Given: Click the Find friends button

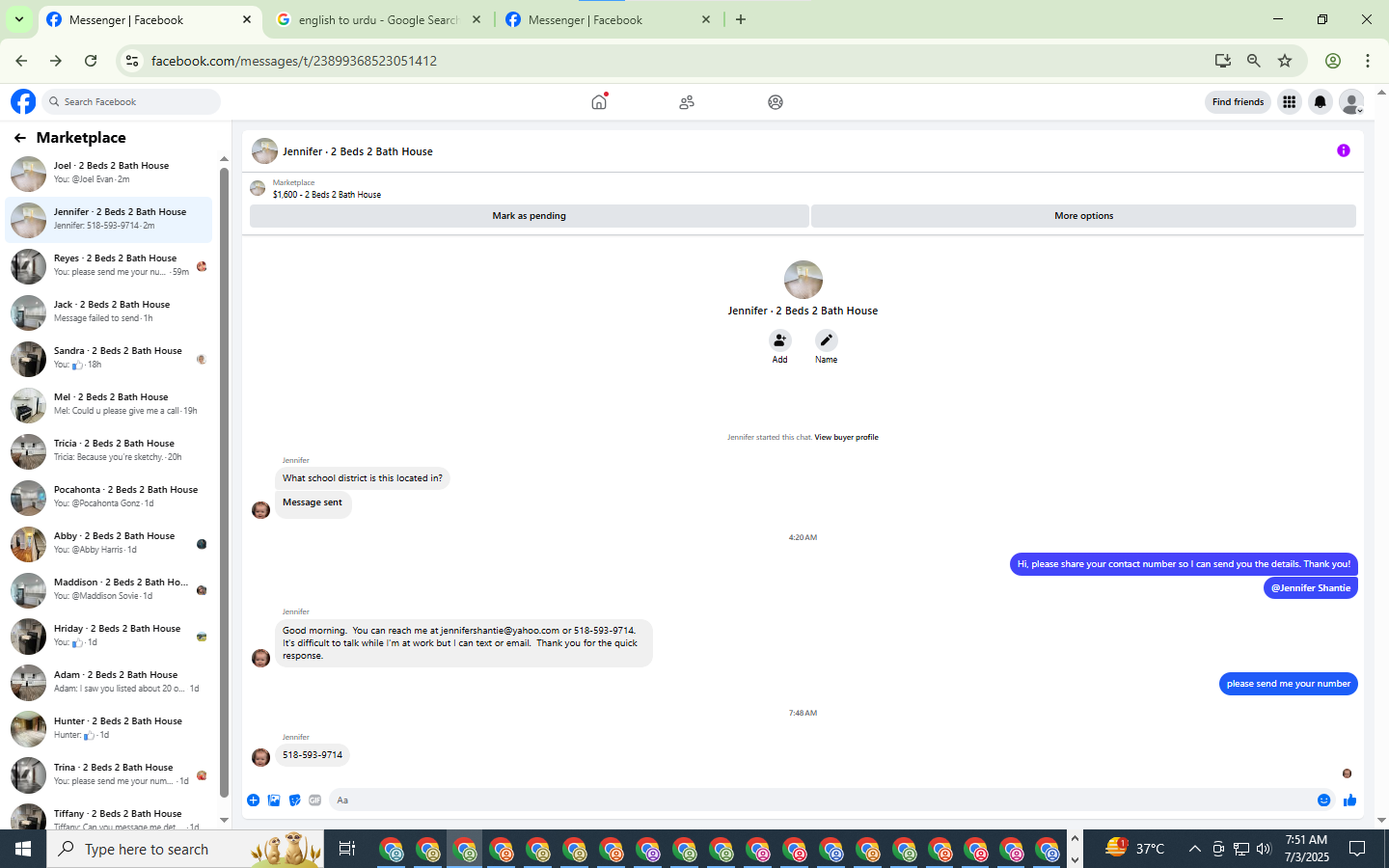Looking at the screenshot, I should (x=1238, y=101).
